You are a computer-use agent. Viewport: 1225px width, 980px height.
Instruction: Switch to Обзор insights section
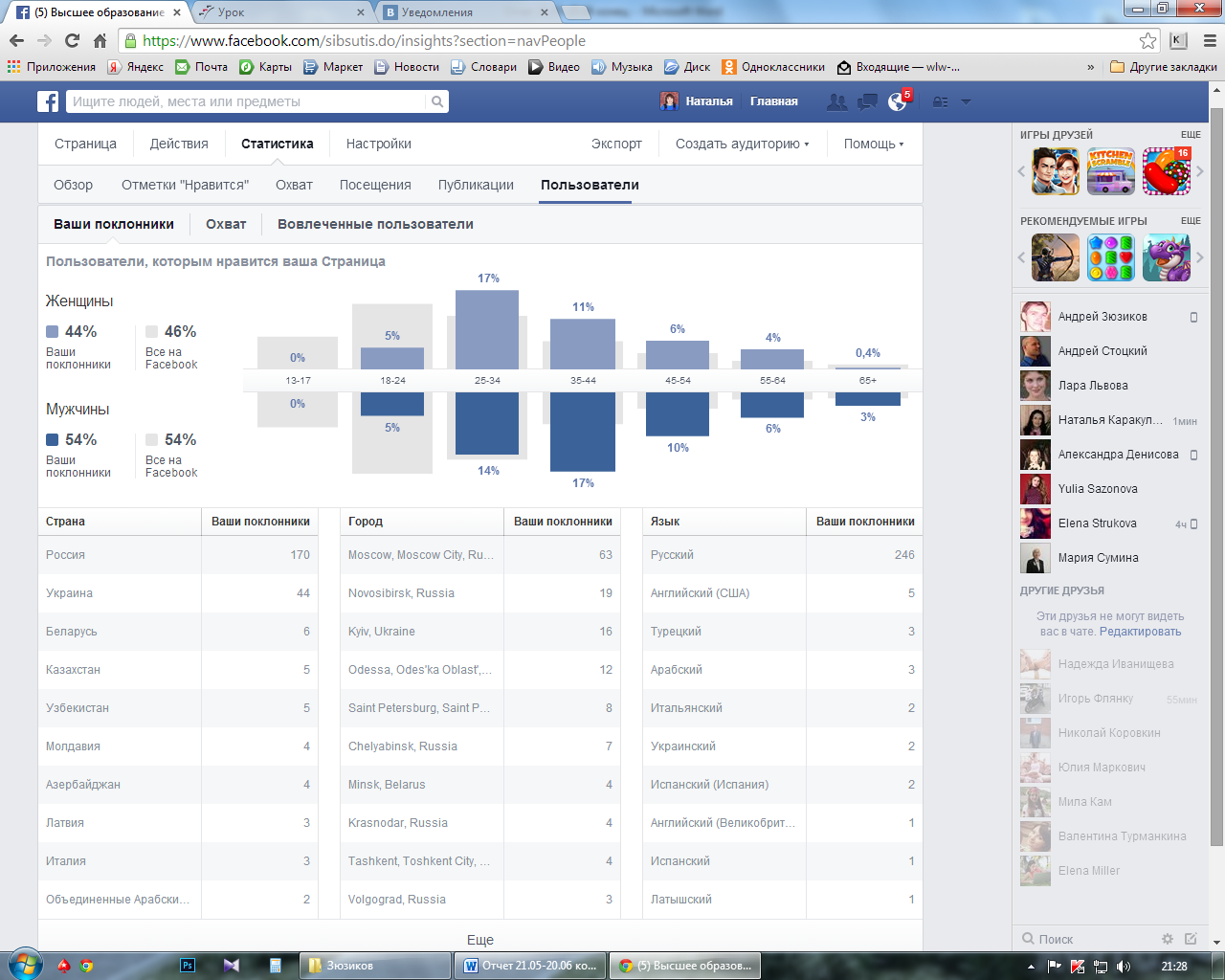(x=73, y=185)
